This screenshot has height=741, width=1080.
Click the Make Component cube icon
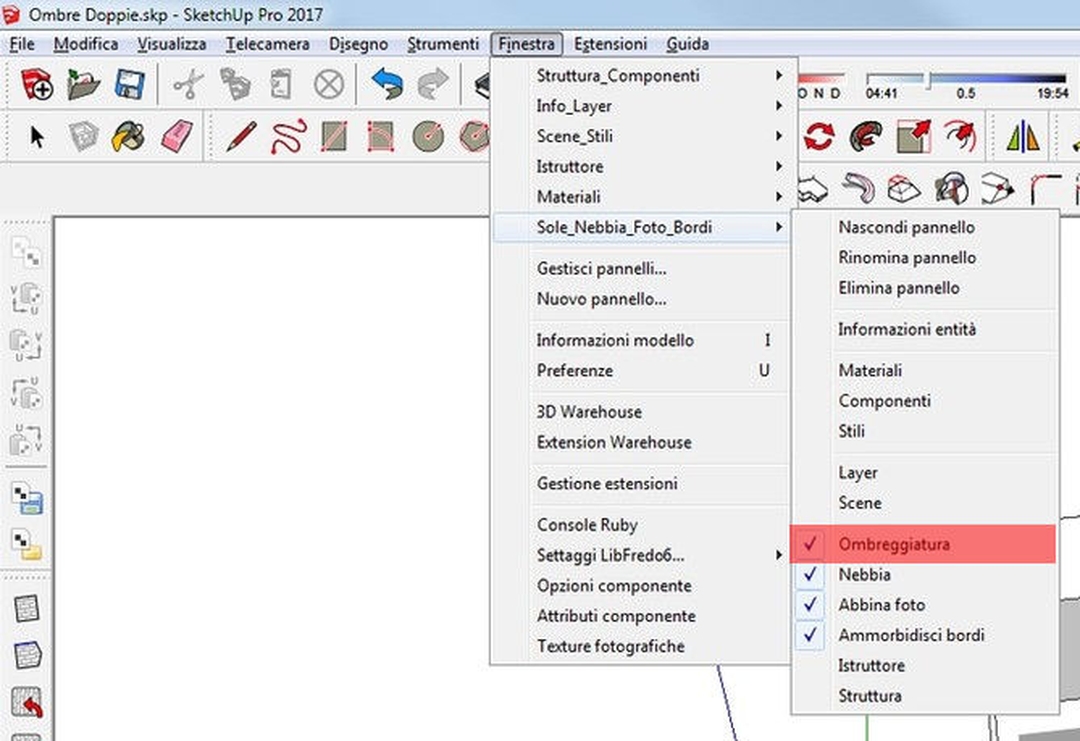[x=83, y=136]
